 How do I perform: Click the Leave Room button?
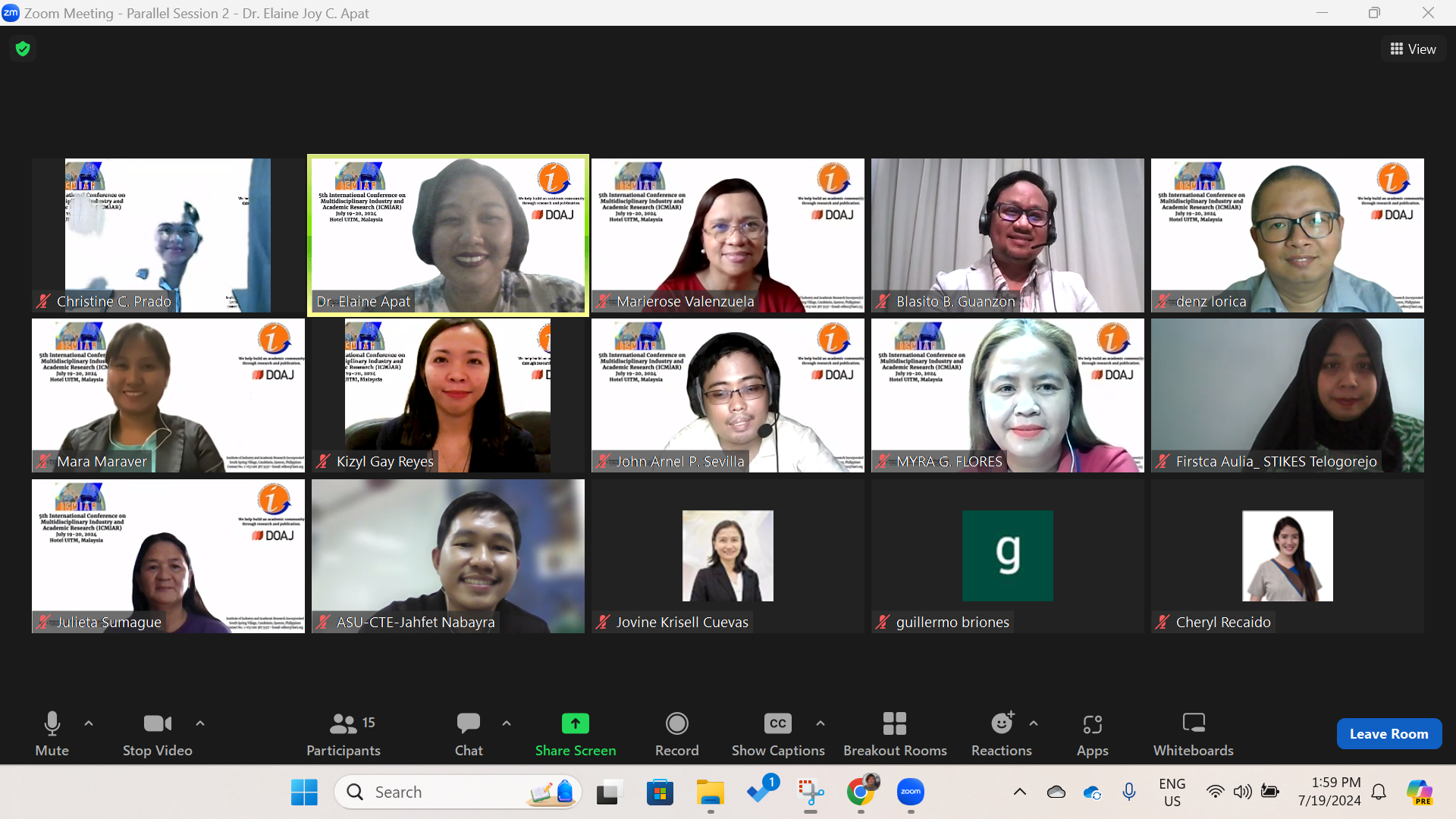(1389, 733)
